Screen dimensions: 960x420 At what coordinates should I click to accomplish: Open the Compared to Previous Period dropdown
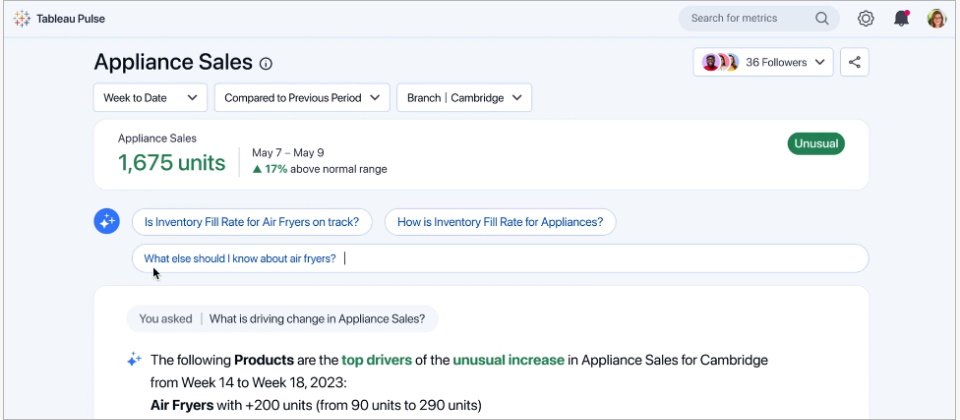[302, 98]
